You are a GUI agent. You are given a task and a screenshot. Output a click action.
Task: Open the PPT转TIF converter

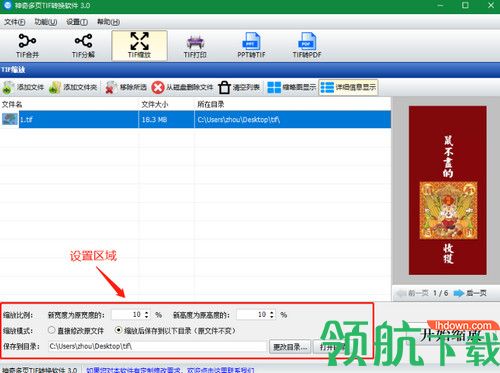[x=251, y=46]
